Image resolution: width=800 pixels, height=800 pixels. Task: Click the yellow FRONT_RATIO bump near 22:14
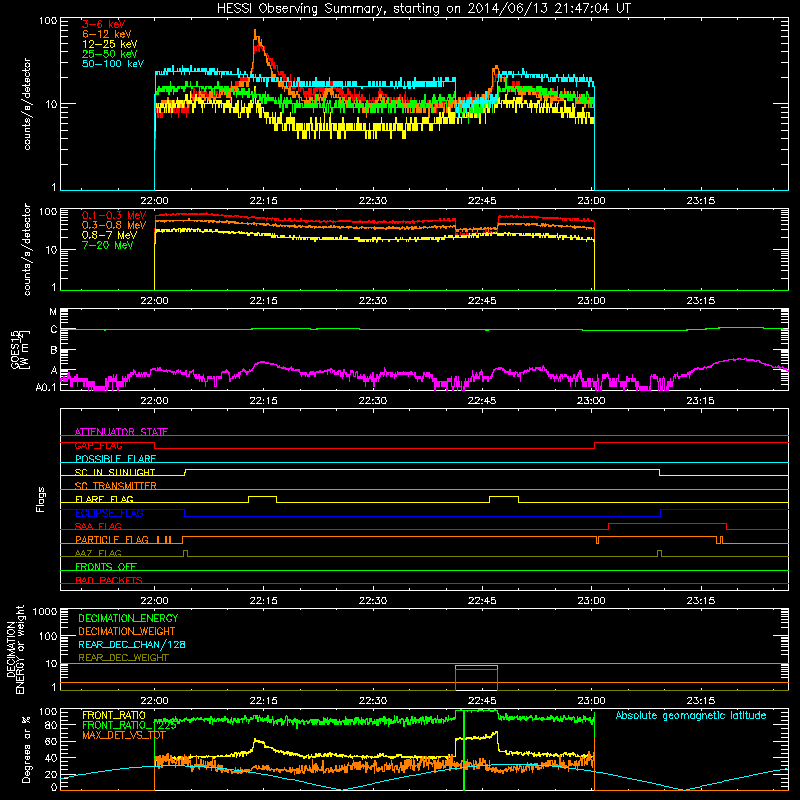pyautogui.click(x=258, y=742)
